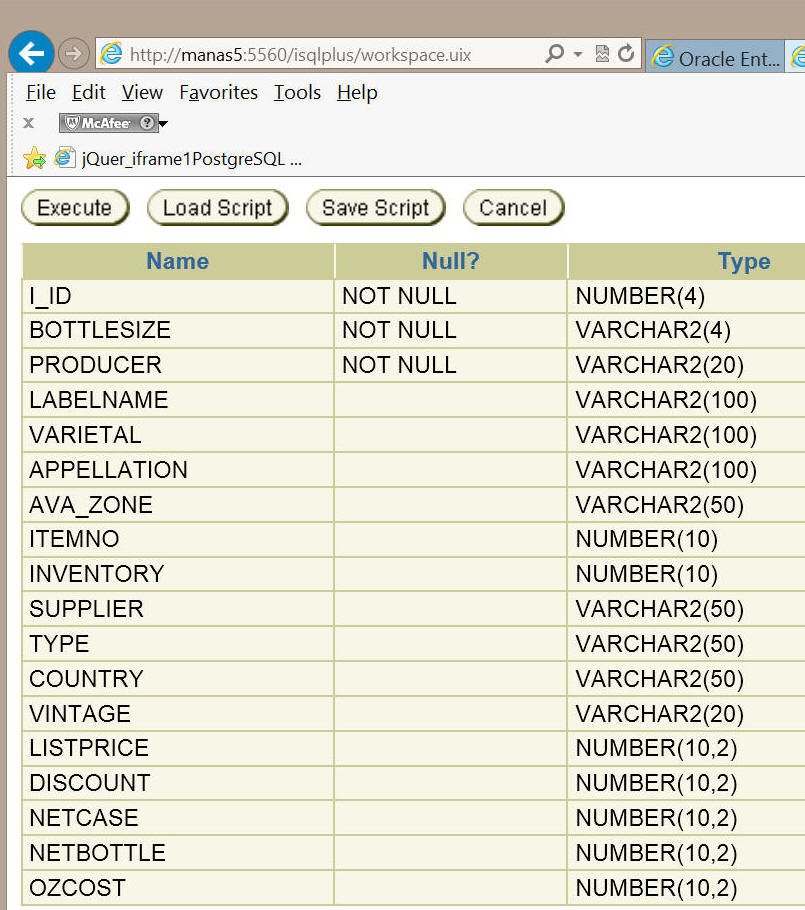Click the browser Back arrow button
Screen dimensions: 805x910
(31, 53)
